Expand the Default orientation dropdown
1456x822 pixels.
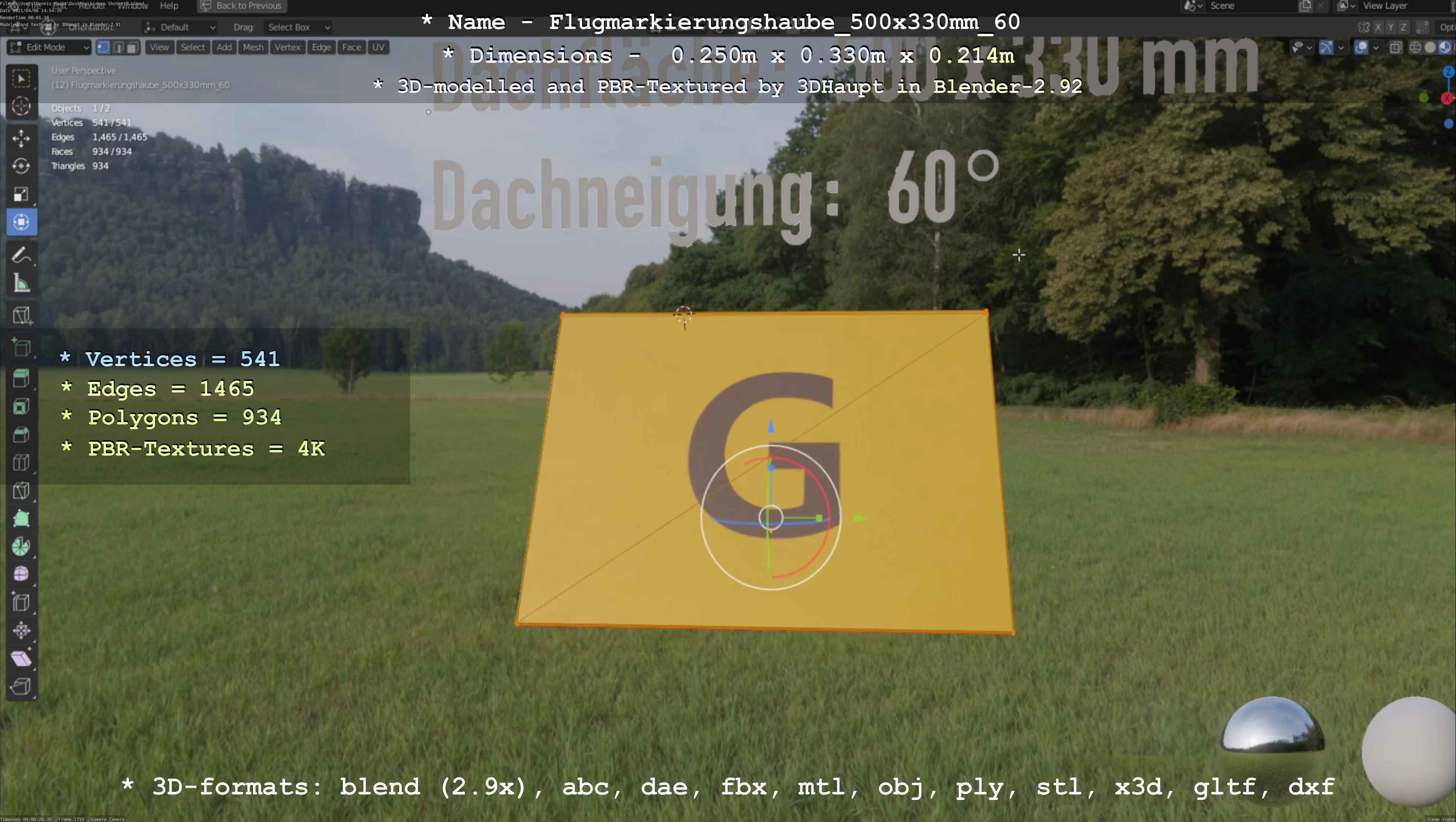180,27
